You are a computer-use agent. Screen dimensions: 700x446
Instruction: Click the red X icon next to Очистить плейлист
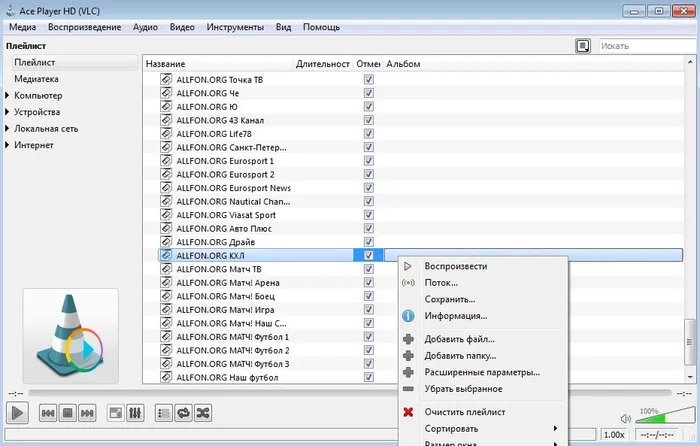(408, 412)
